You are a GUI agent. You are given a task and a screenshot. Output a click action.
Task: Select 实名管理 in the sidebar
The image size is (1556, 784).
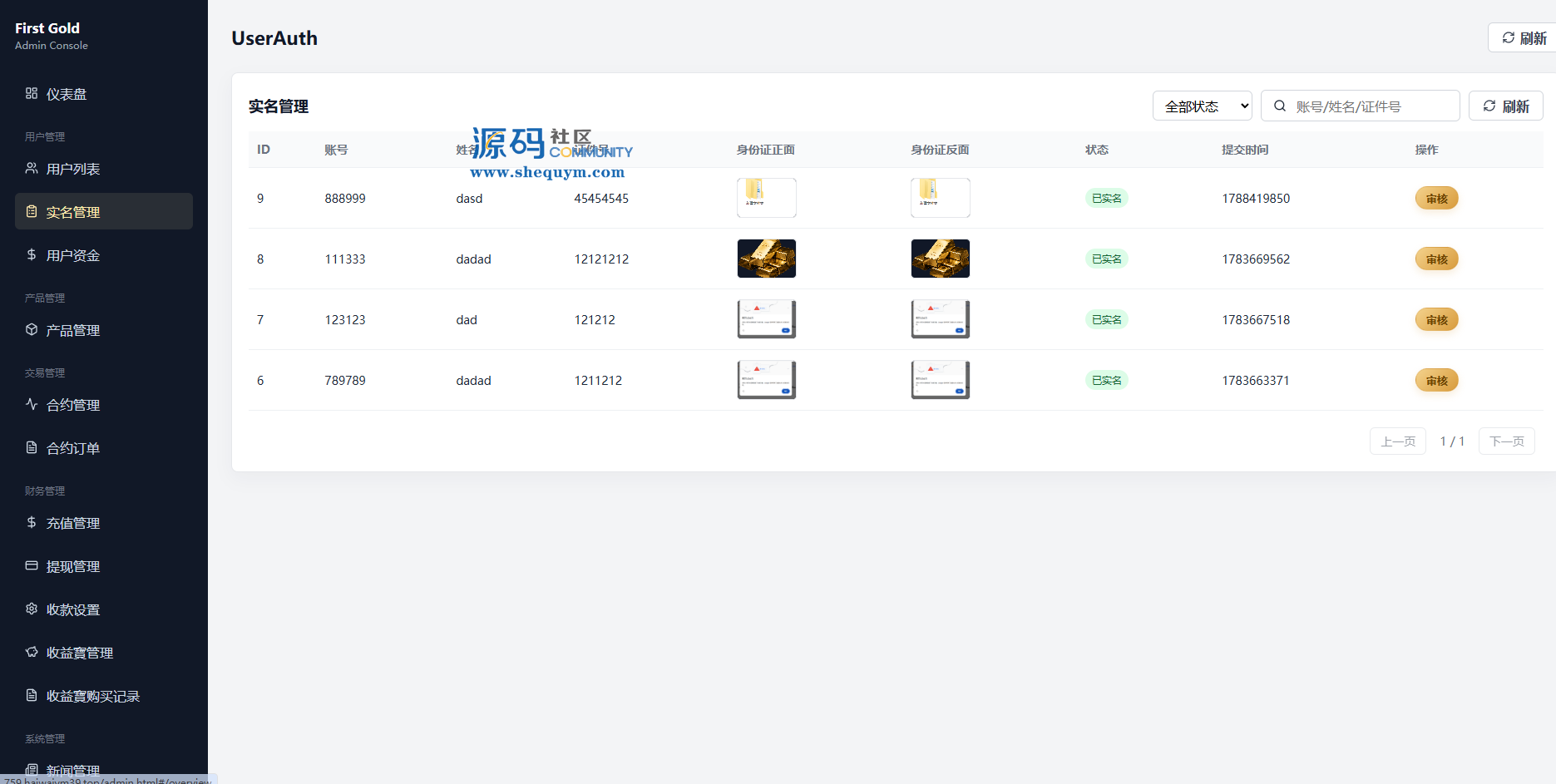tap(104, 211)
